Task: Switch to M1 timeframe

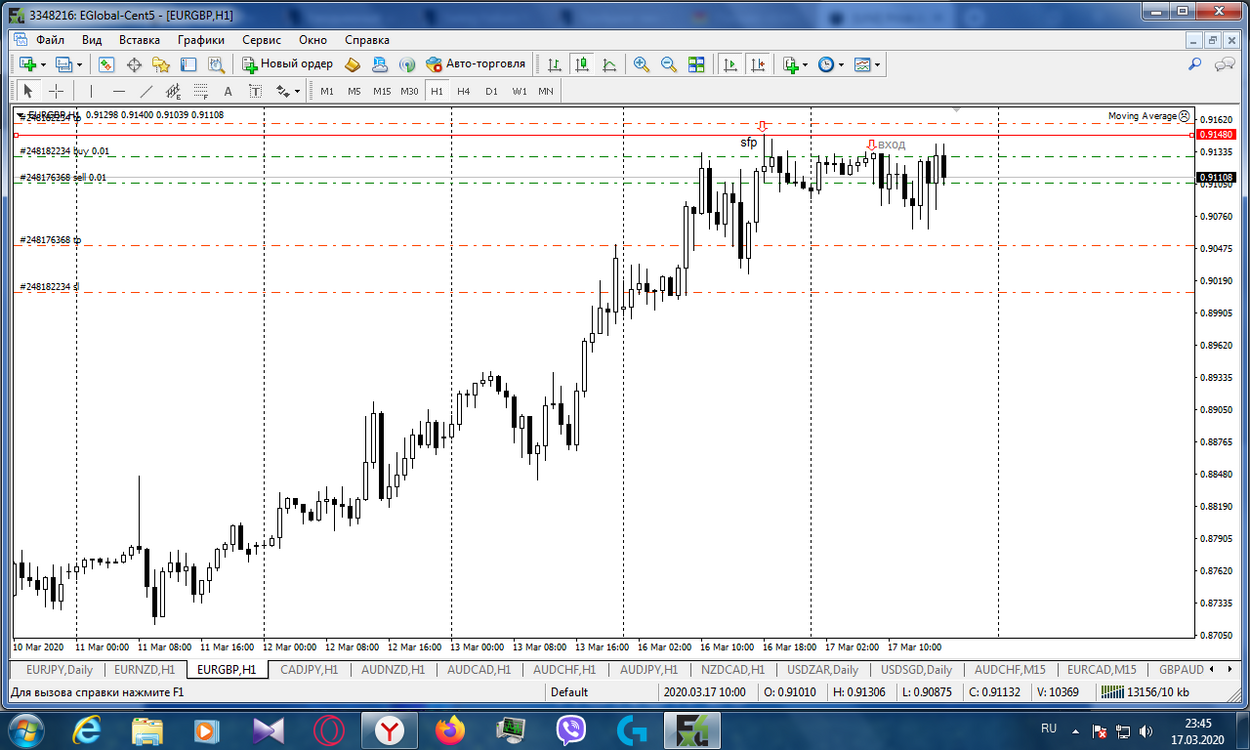Action: pyautogui.click(x=327, y=91)
